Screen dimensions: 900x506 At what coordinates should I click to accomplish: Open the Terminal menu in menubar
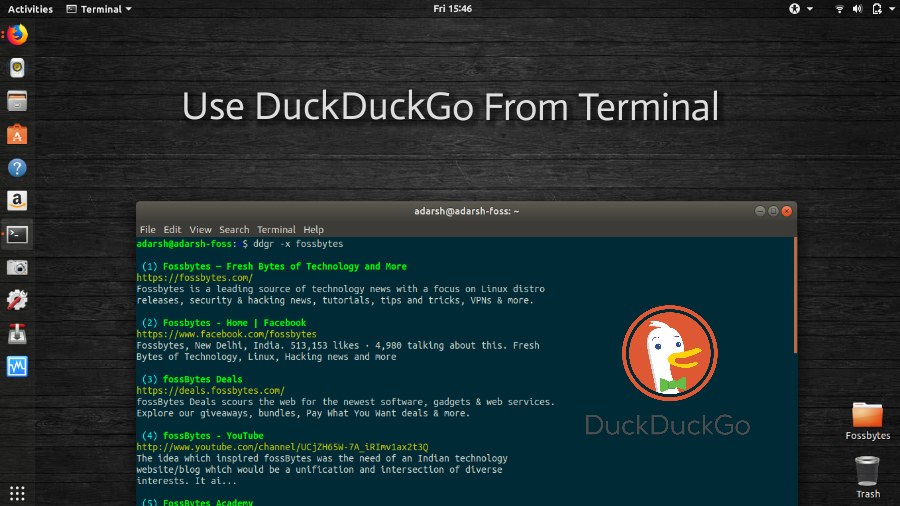click(276, 229)
